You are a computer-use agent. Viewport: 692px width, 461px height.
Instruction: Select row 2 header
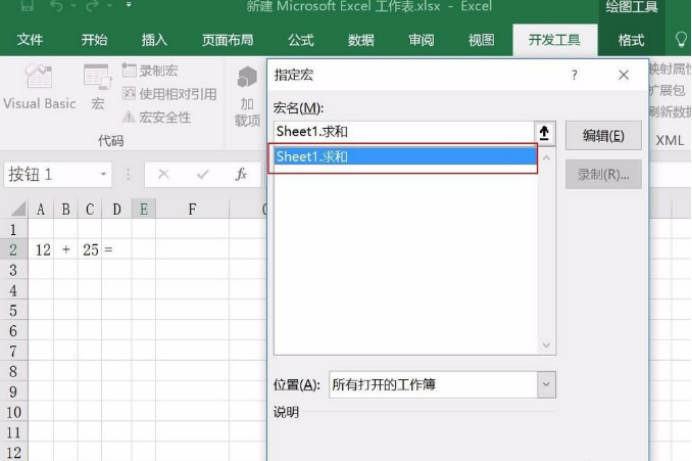point(13,250)
